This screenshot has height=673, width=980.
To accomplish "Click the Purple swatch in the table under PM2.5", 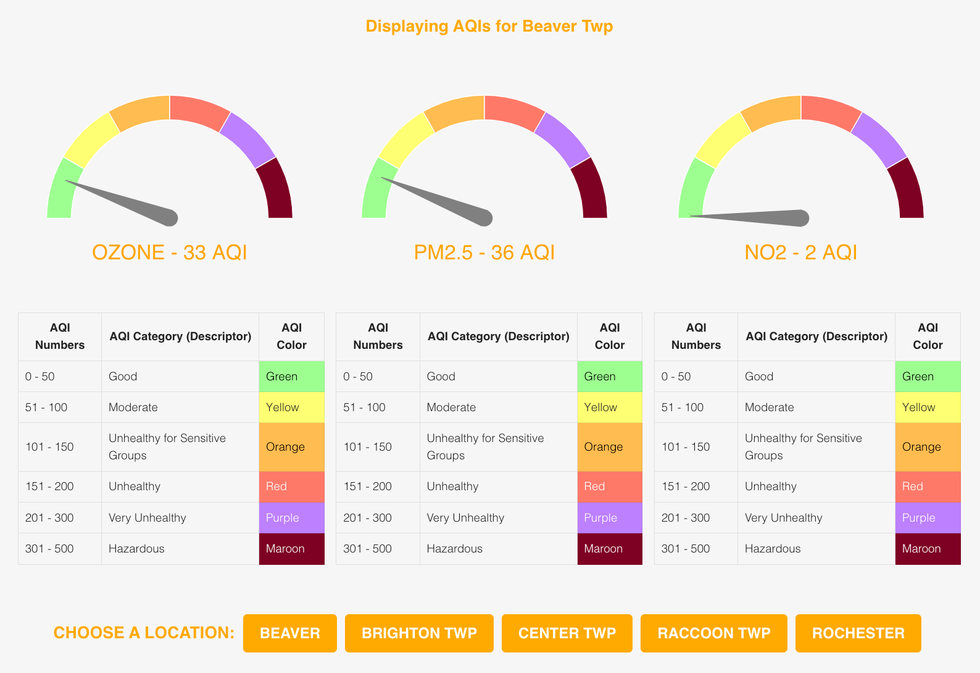I will (x=609, y=518).
